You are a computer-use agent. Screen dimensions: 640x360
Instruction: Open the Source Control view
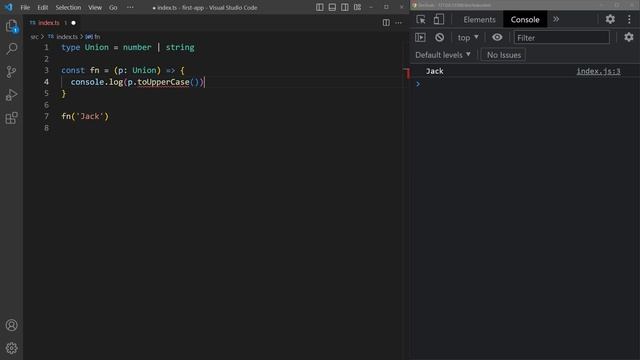(11, 72)
